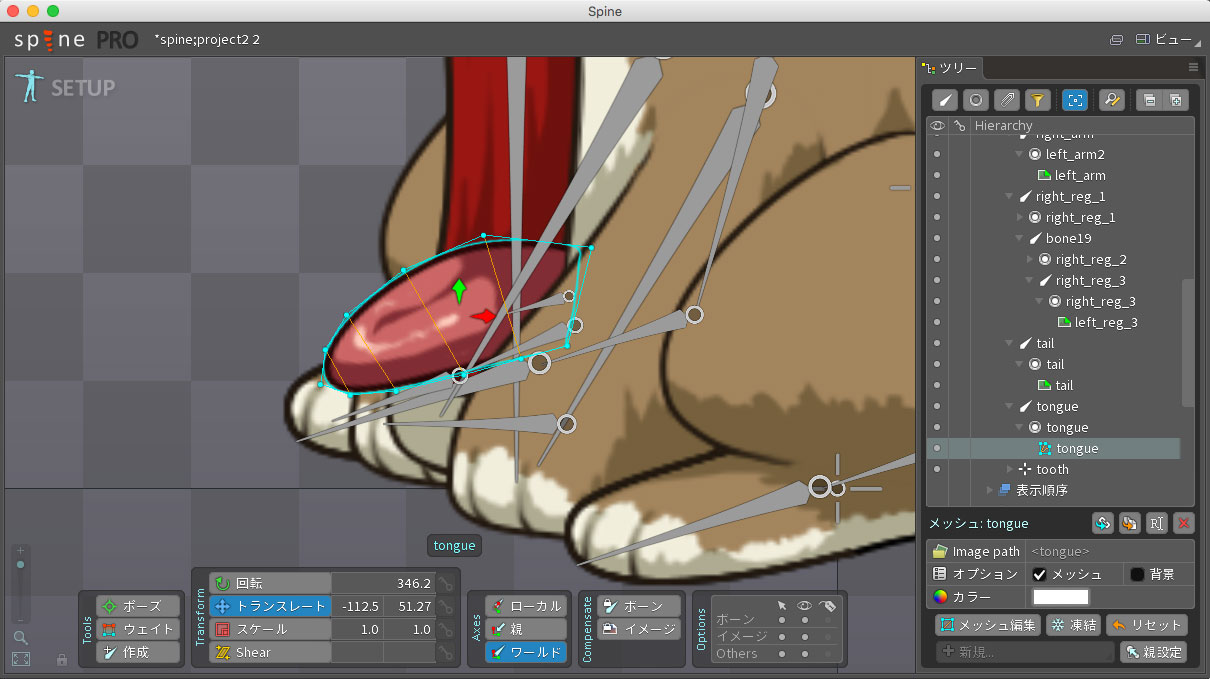Toggle visibility dot for tail attachment row
Image resolution: width=1210 pixels, height=679 pixels.
pyautogui.click(x=937, y=385)
